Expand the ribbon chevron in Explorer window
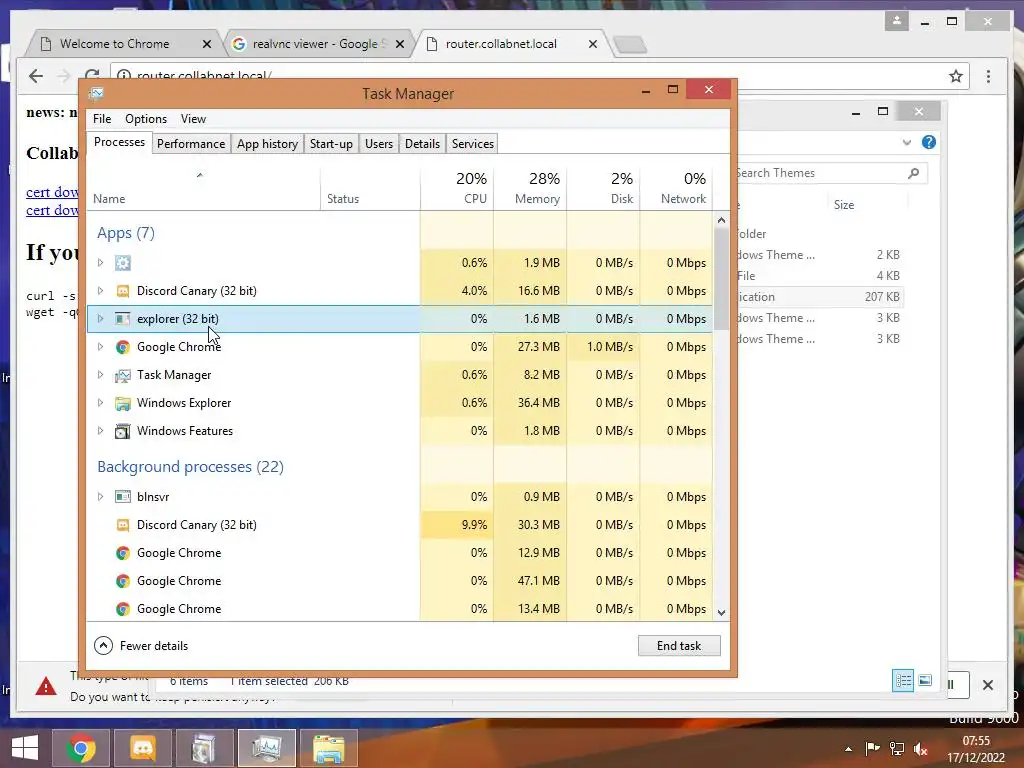 (906, 142)
